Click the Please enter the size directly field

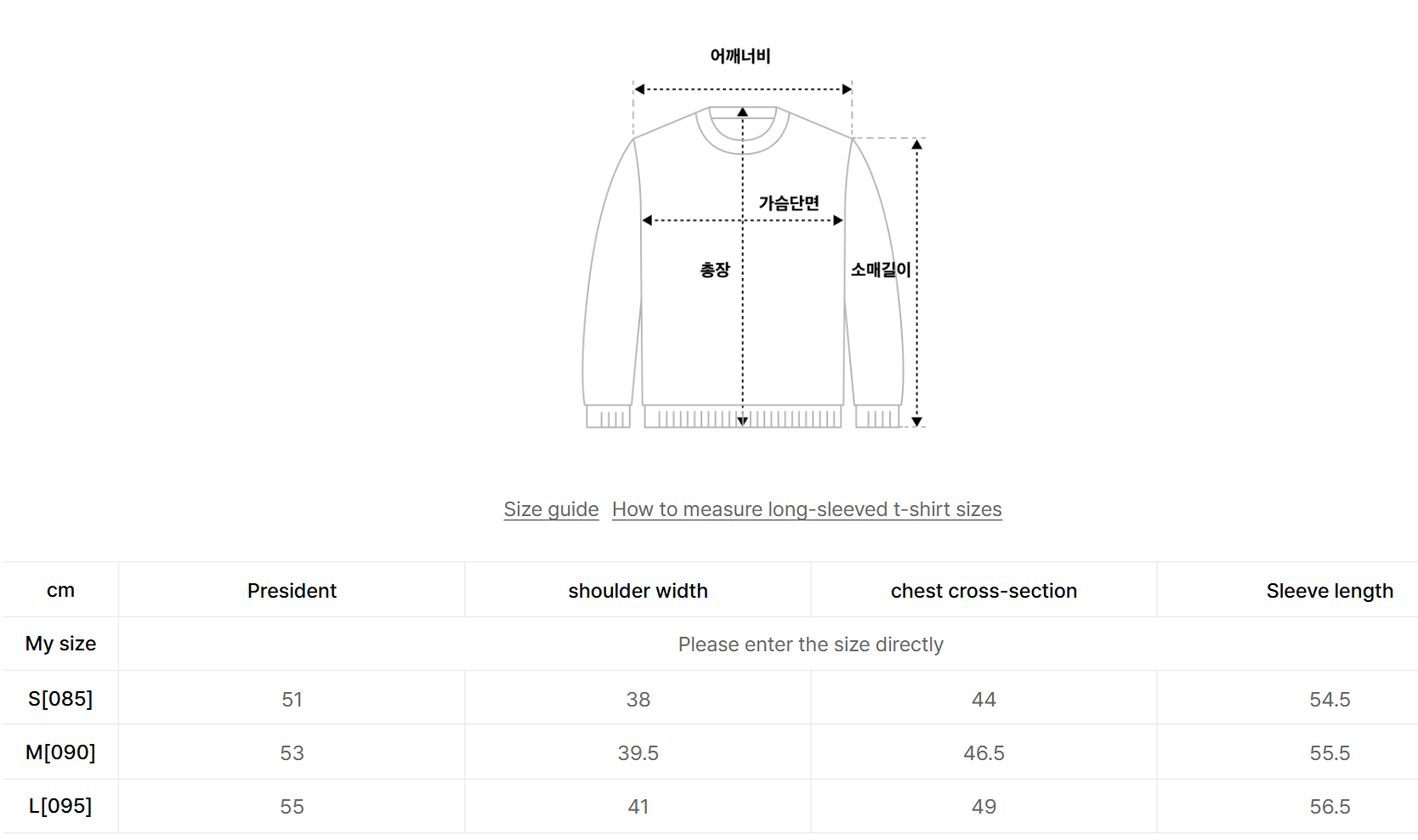coord(810,644)
